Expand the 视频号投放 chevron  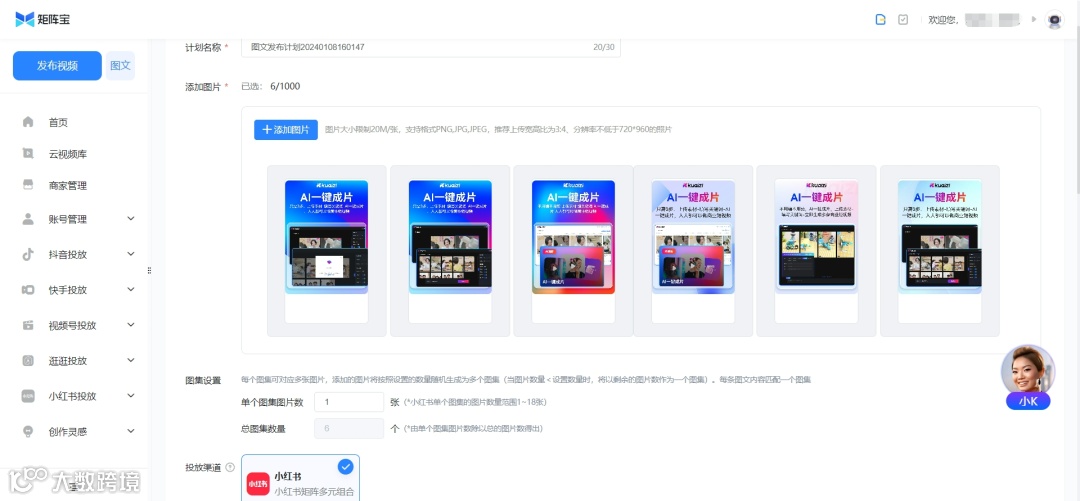(131, 325)
